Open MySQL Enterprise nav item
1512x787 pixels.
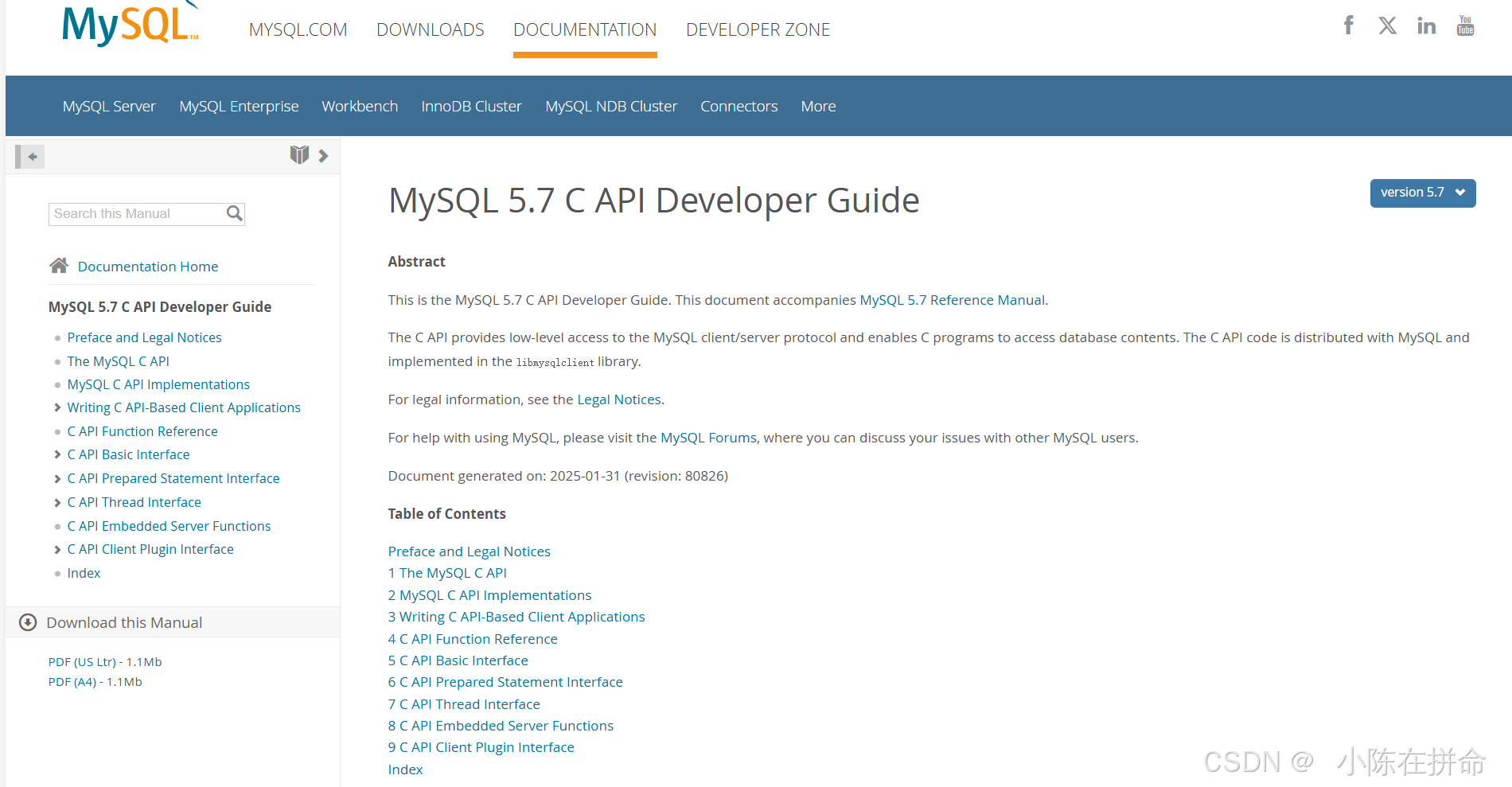pos(239,106)
